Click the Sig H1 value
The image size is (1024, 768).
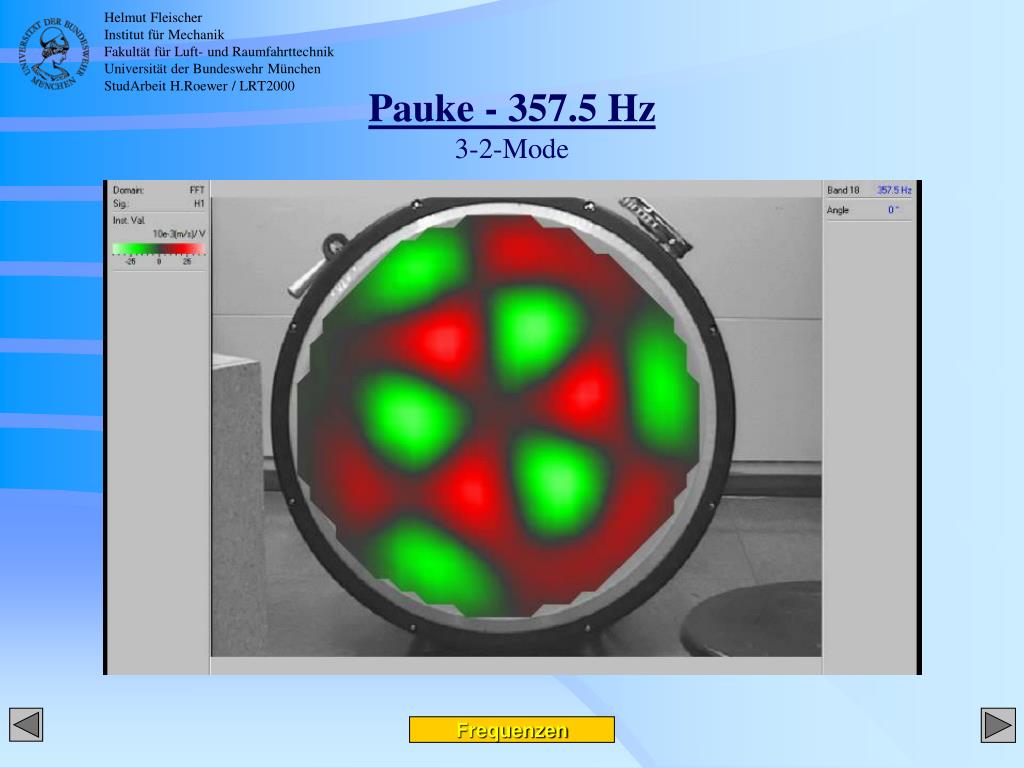(x=199, y=204)
